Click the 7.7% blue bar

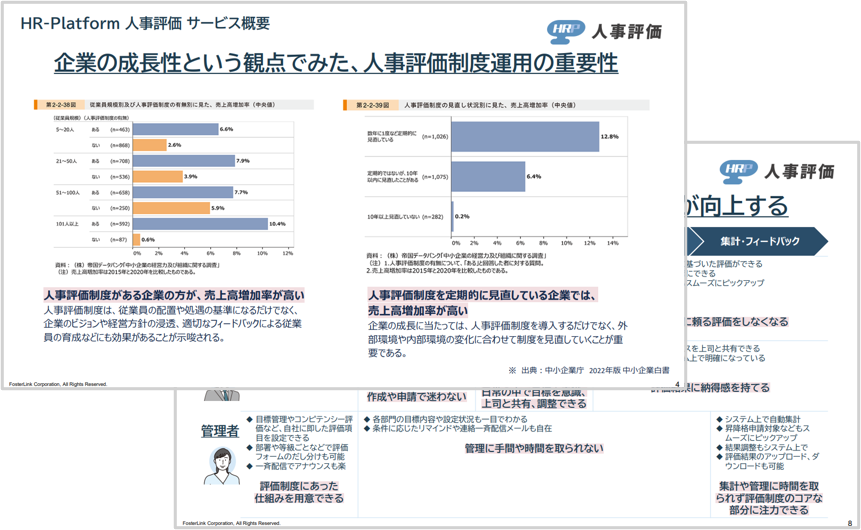coord(183,192)
